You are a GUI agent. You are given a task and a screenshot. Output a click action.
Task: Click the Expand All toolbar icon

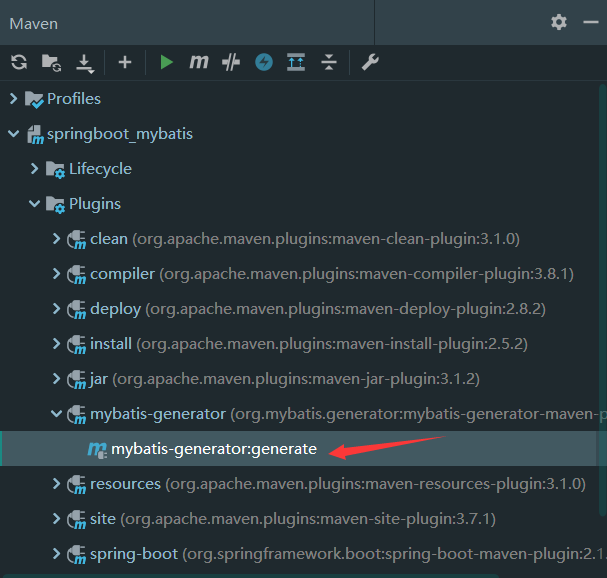pyautogui.click(x=296, y=62)
